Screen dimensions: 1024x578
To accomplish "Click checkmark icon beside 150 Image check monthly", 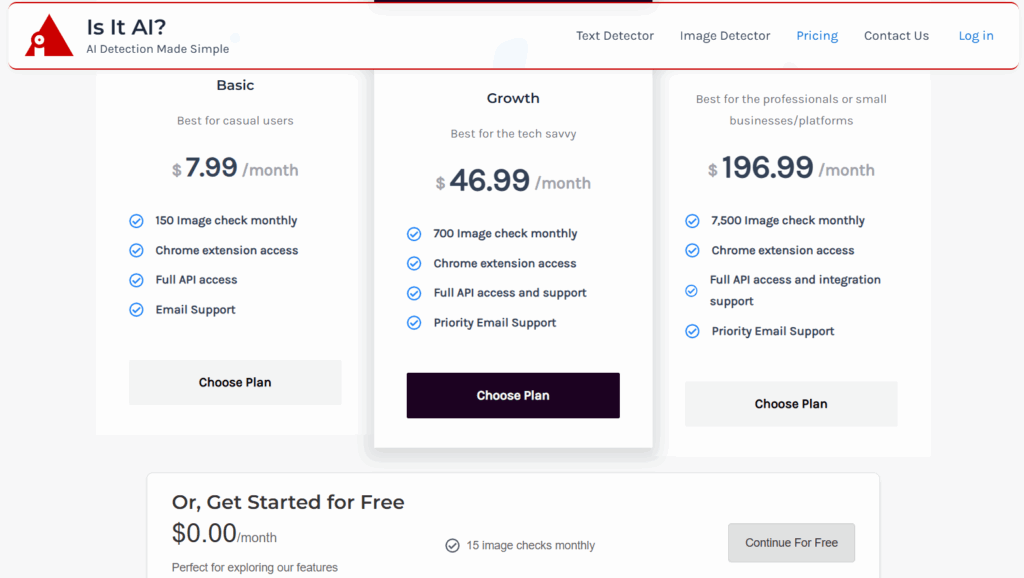I will click(136, 221).
